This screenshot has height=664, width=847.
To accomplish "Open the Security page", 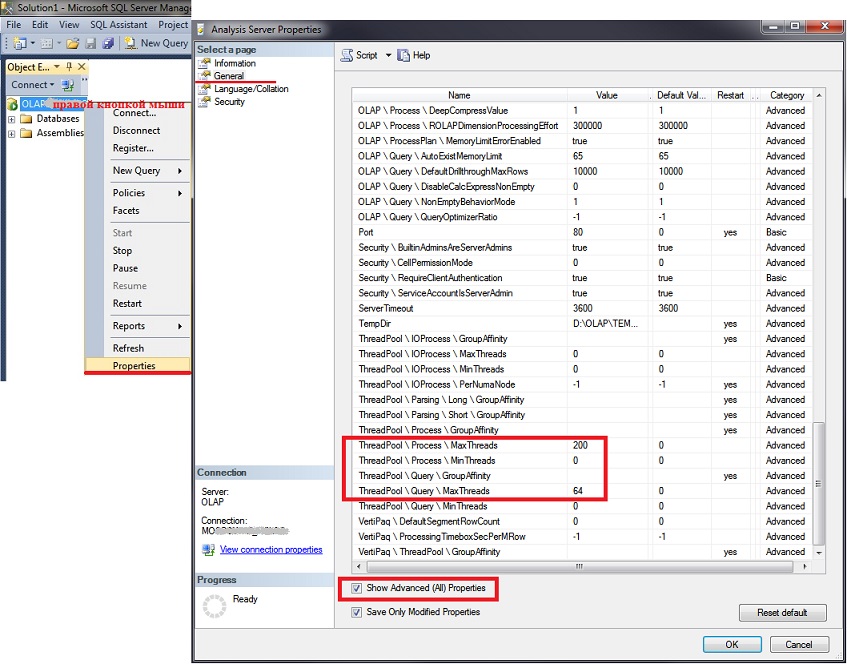I will [x=229, y=102].
